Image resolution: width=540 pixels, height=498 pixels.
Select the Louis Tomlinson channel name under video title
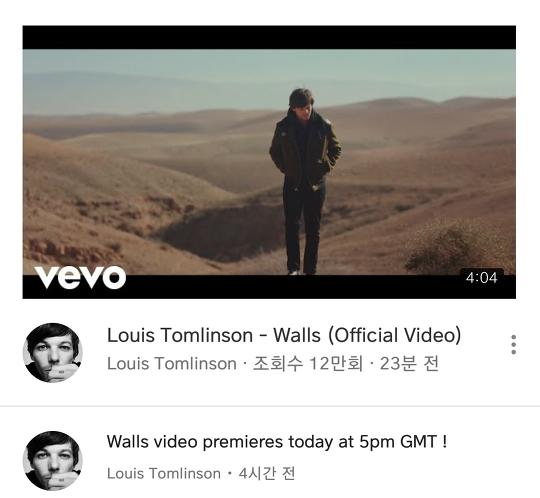[172, 364]
